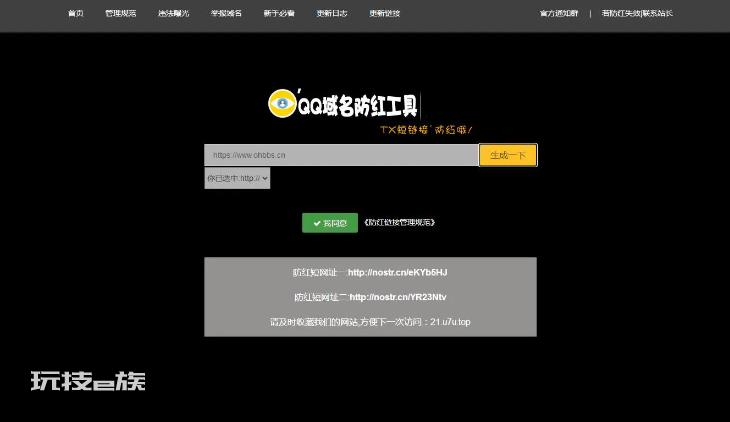Click the orange TX短链接 slogan text
730x422 pixels.
pyautogui.click(x=426, y=130)
